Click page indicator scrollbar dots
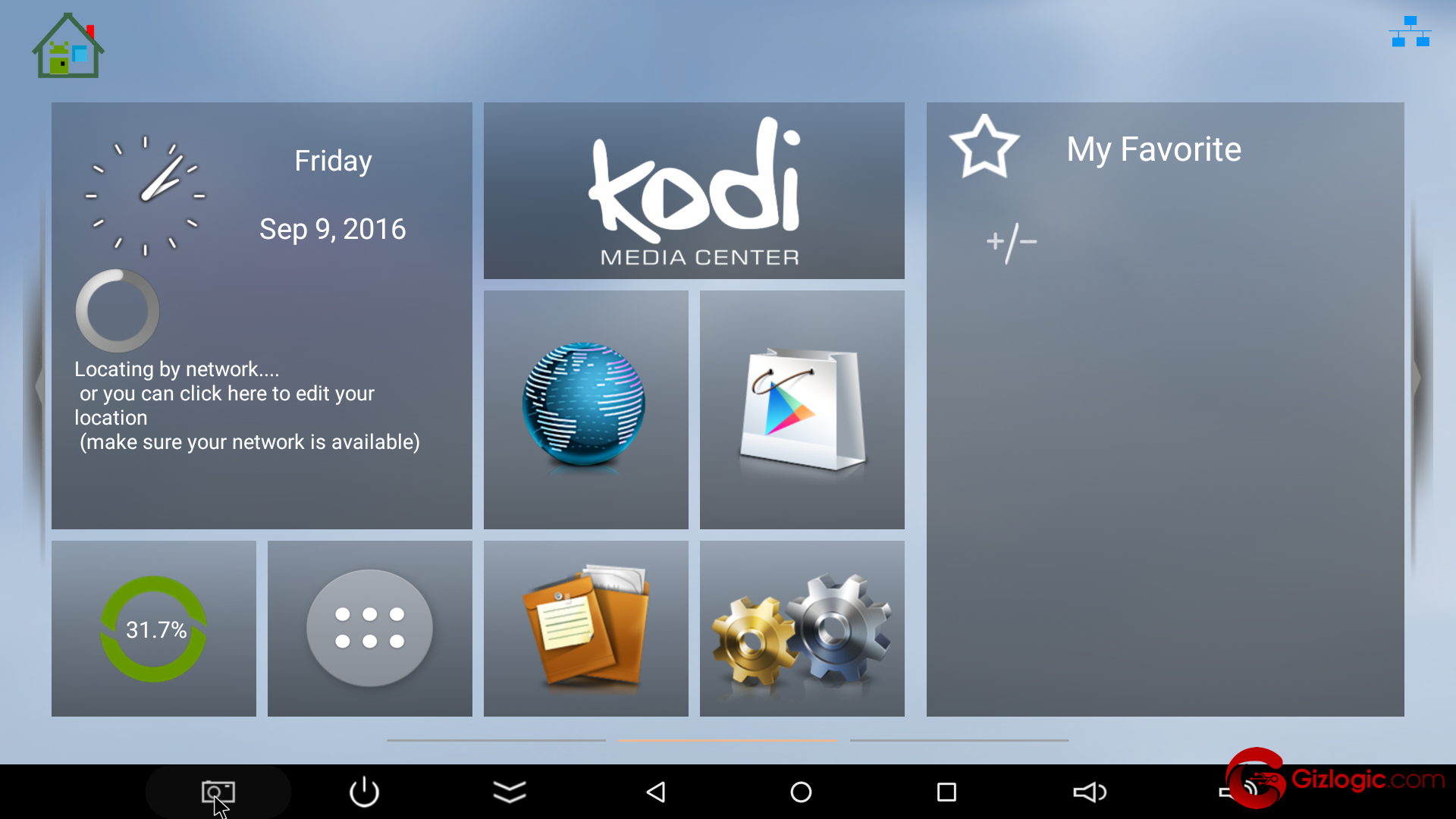Viewport: 1456px width, 819px height. tap(728, 739)
